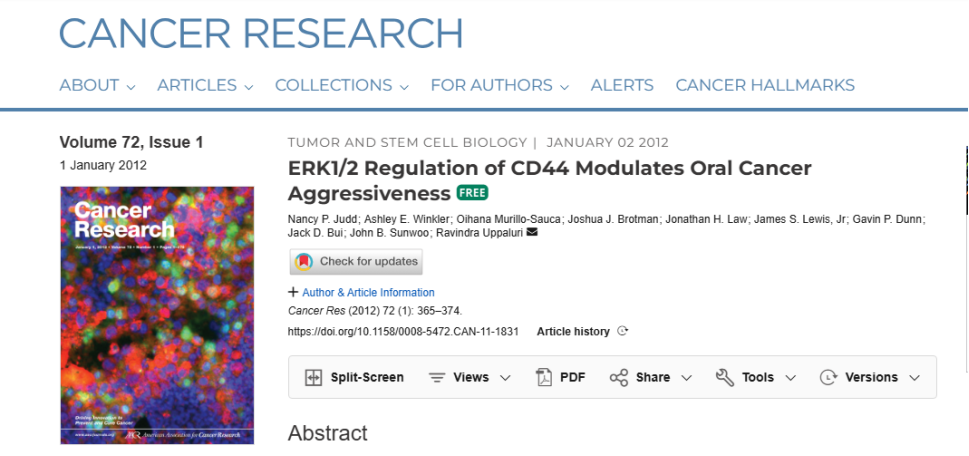Image resolution: width=969 pixels, height=456 pixels.
Task: Click the CANCER RESEARCH site logo
Action: [261, 33]
